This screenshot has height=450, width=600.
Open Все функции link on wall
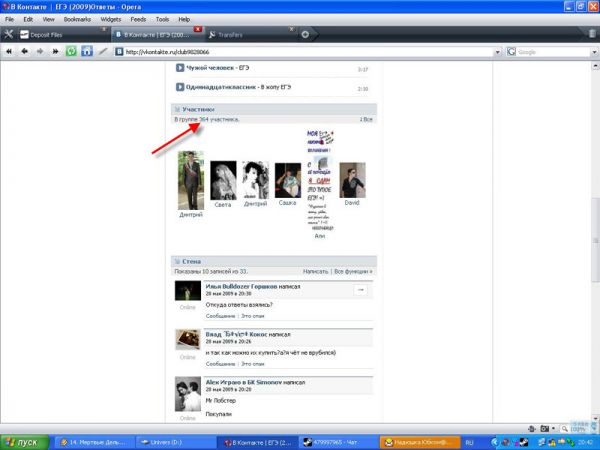(352, 271)
